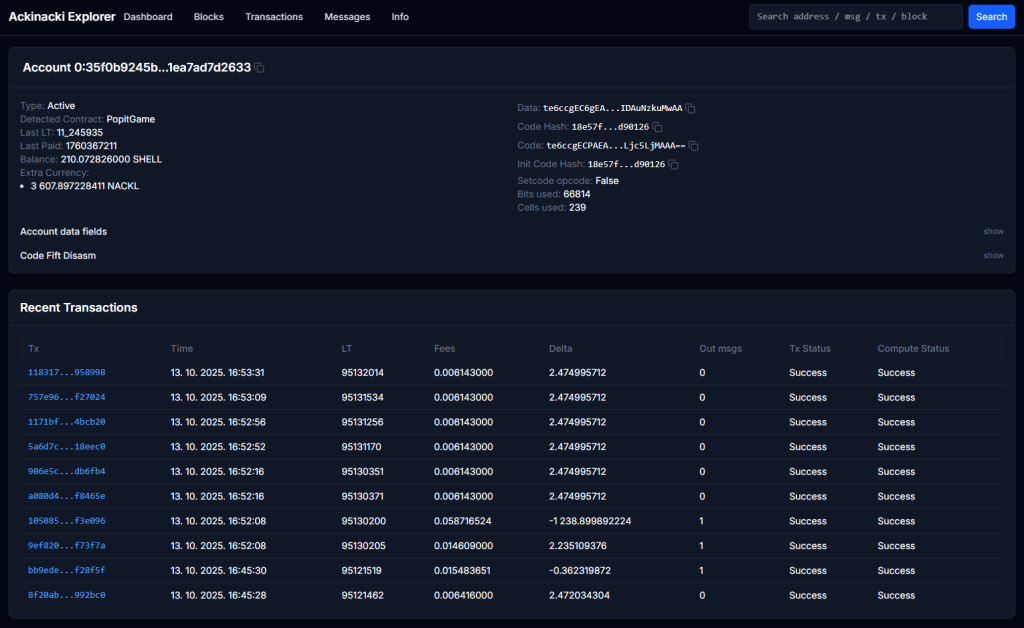Go to the Blocks page
1024x628 pixels.
(x=209, y=17)
